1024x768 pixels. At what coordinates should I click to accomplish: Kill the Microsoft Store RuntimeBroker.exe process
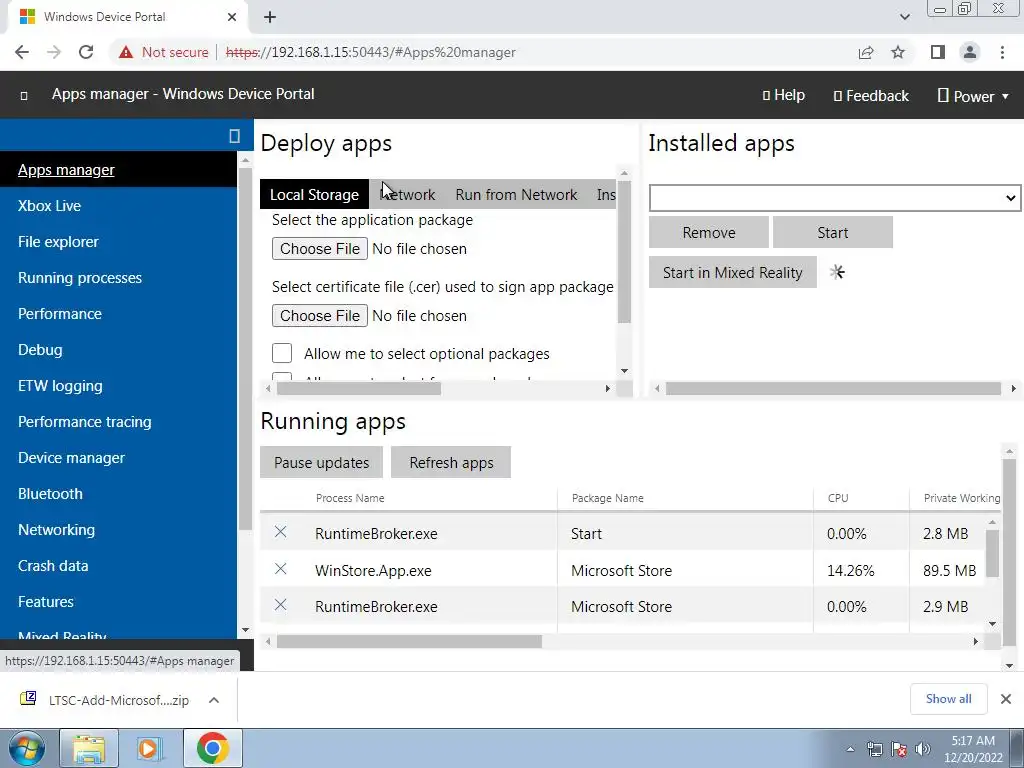(281, 605)
